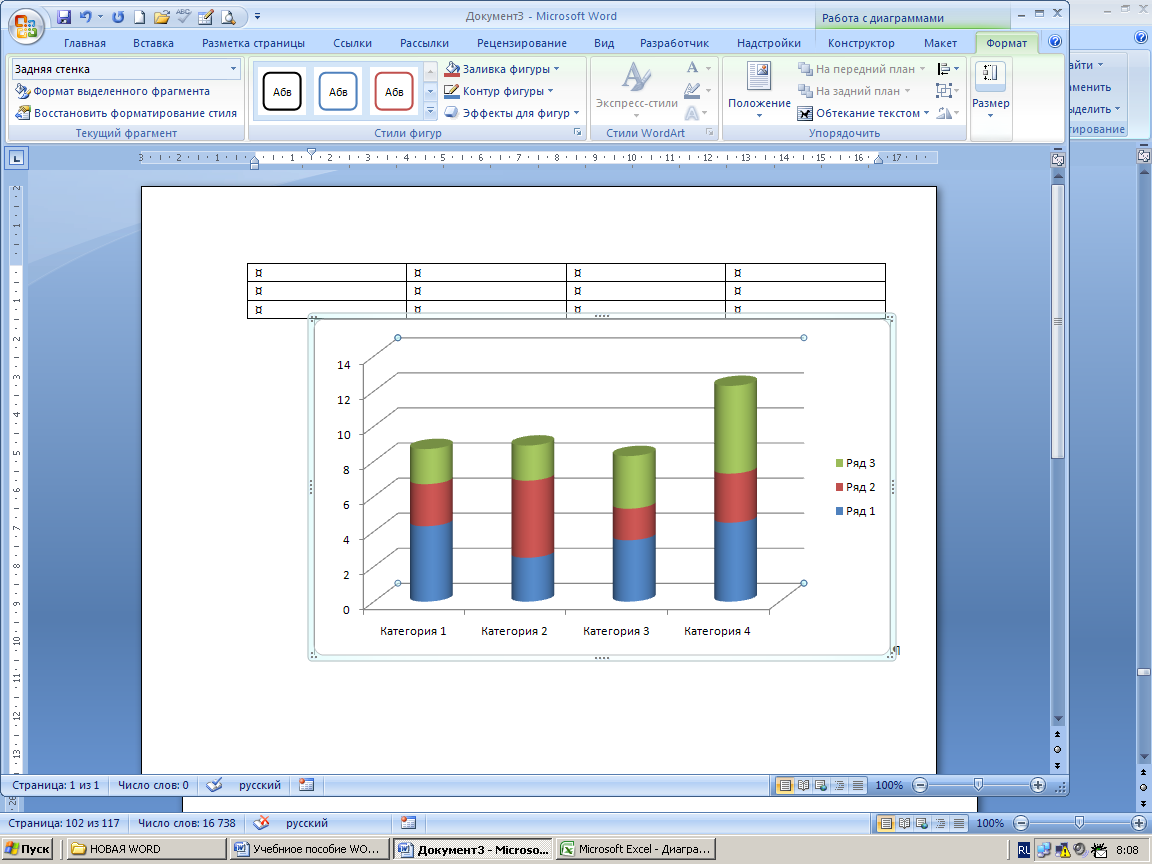Image resolution: width=1152 pixels, height=864 pixels.
Task: Click the Open folder icon in quick access
Action: [162, 17]
